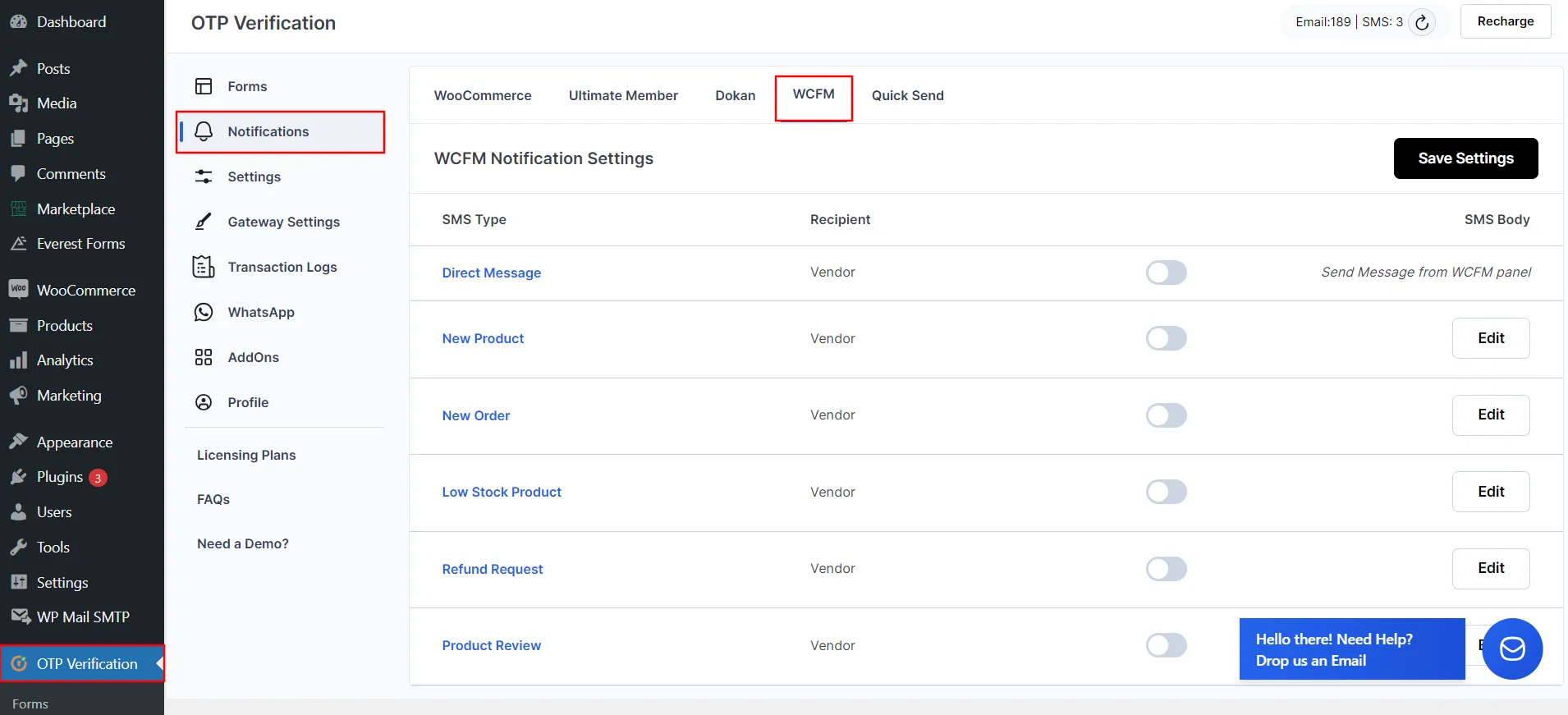
Task: Click the Media library icon
Action: click(19, 103)
